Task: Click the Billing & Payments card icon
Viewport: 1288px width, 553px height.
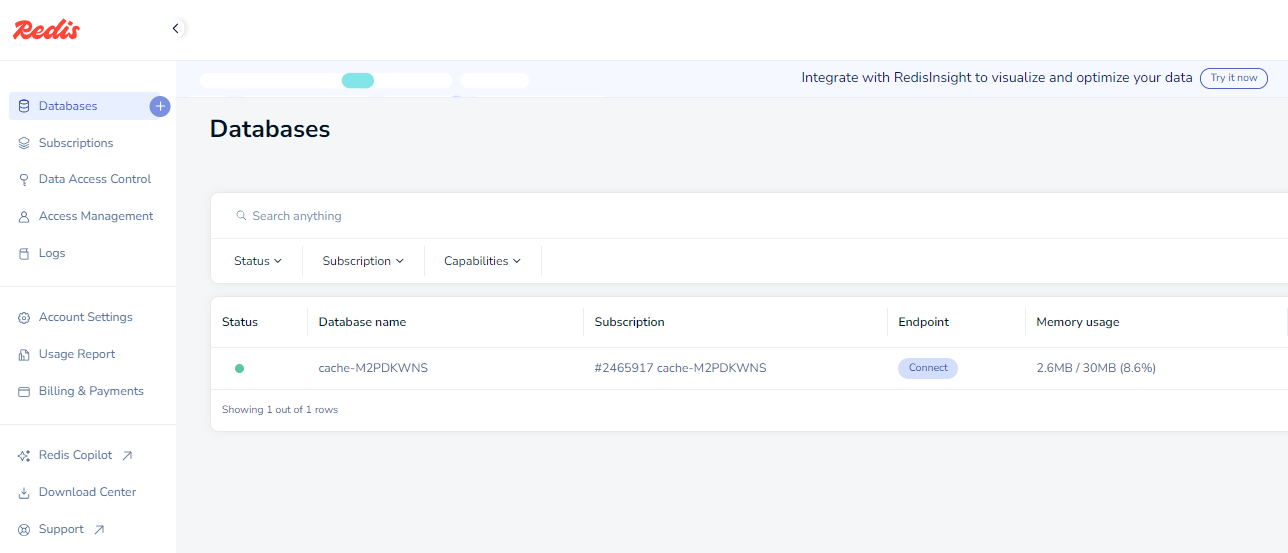Action: [24, 392]
